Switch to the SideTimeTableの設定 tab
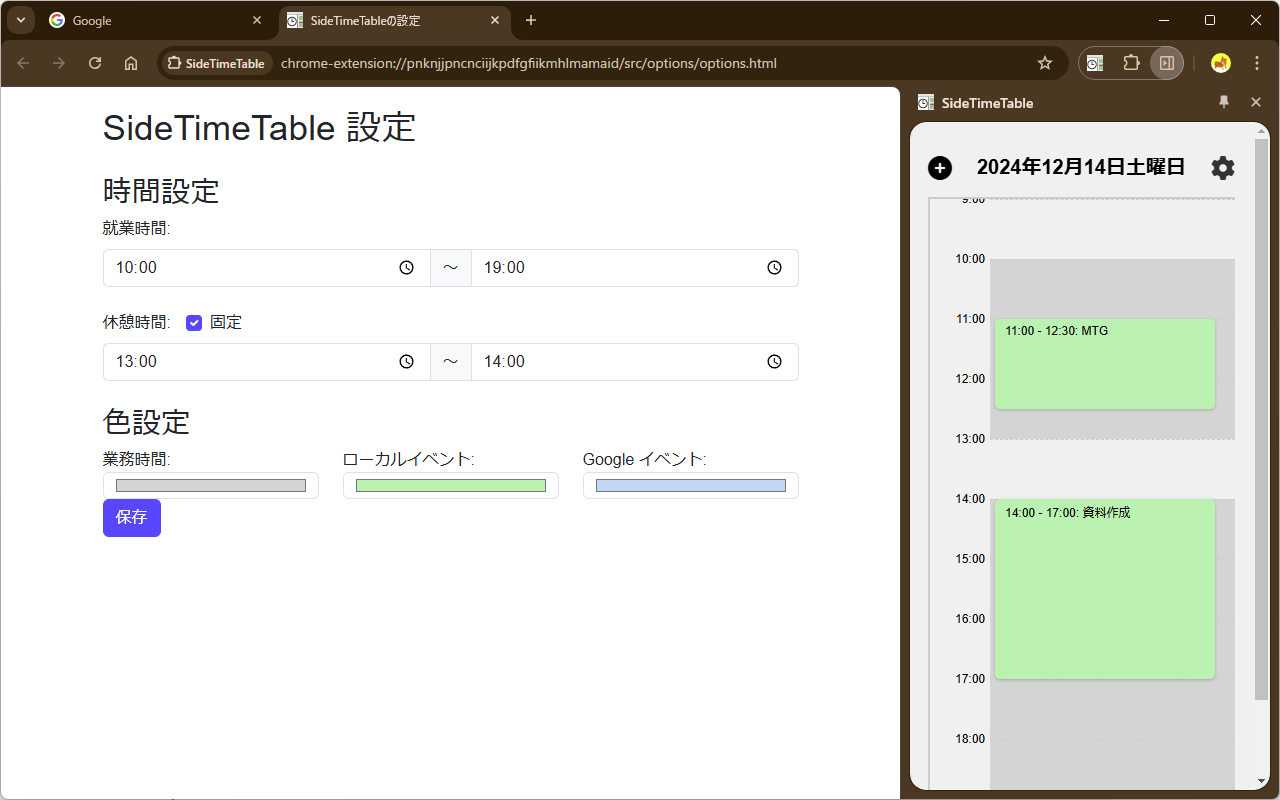 (x=380, y=20)
